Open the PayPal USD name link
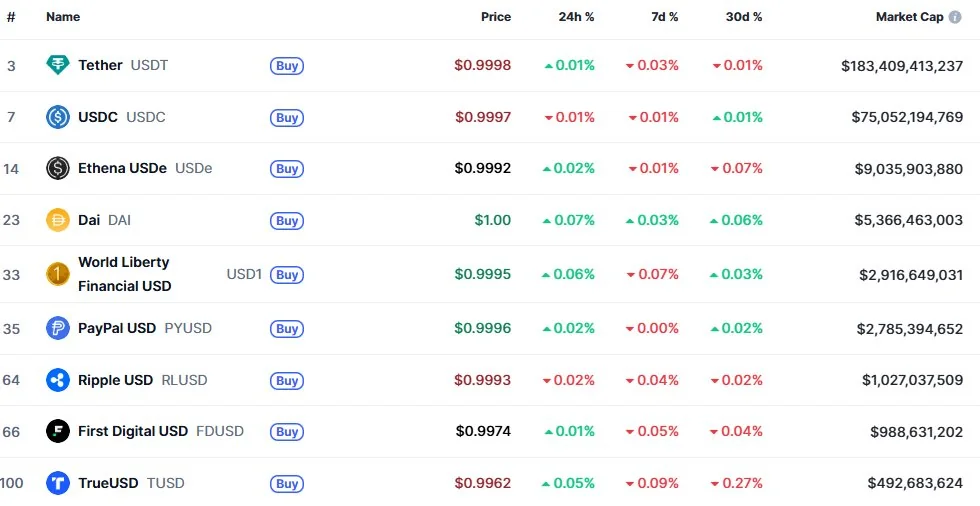 [x=117, y=328]
